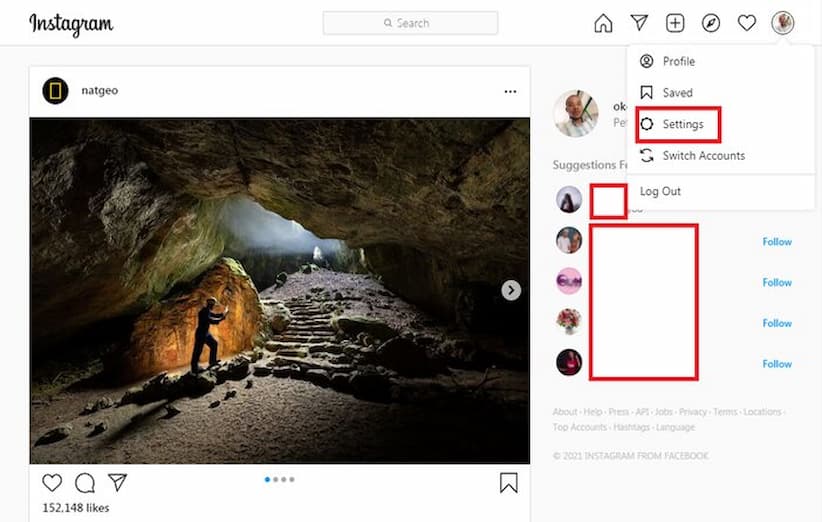Like the natgeo post with heart icon
Viewport: 822px width, 522px height.
click(x=52, y=483)
